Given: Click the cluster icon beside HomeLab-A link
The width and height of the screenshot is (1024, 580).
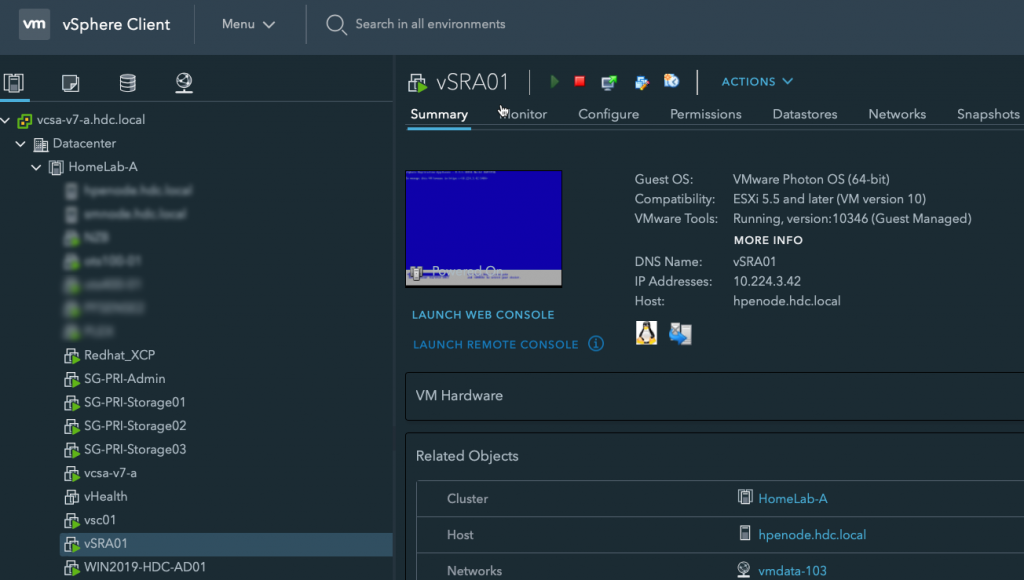Looking at the screenshot, I should click(x=744, y=497).
